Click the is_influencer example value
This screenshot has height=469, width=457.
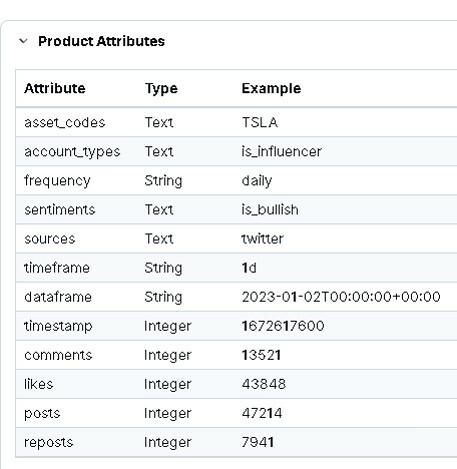point(281,151)
